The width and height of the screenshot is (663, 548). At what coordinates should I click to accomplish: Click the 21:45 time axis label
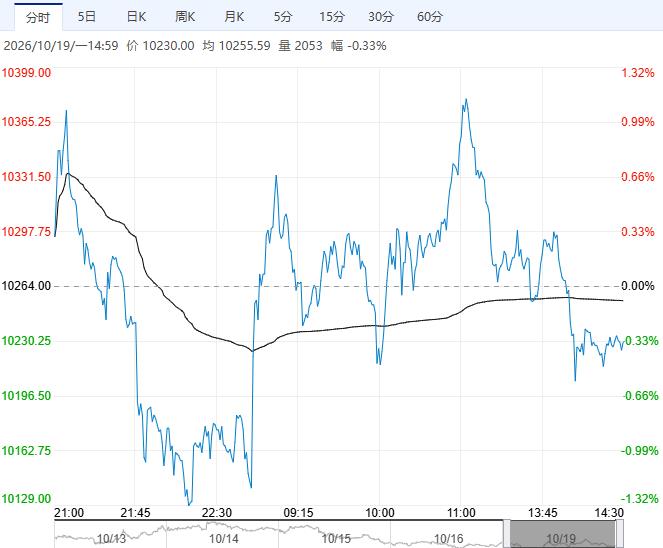tap(135, 513)
